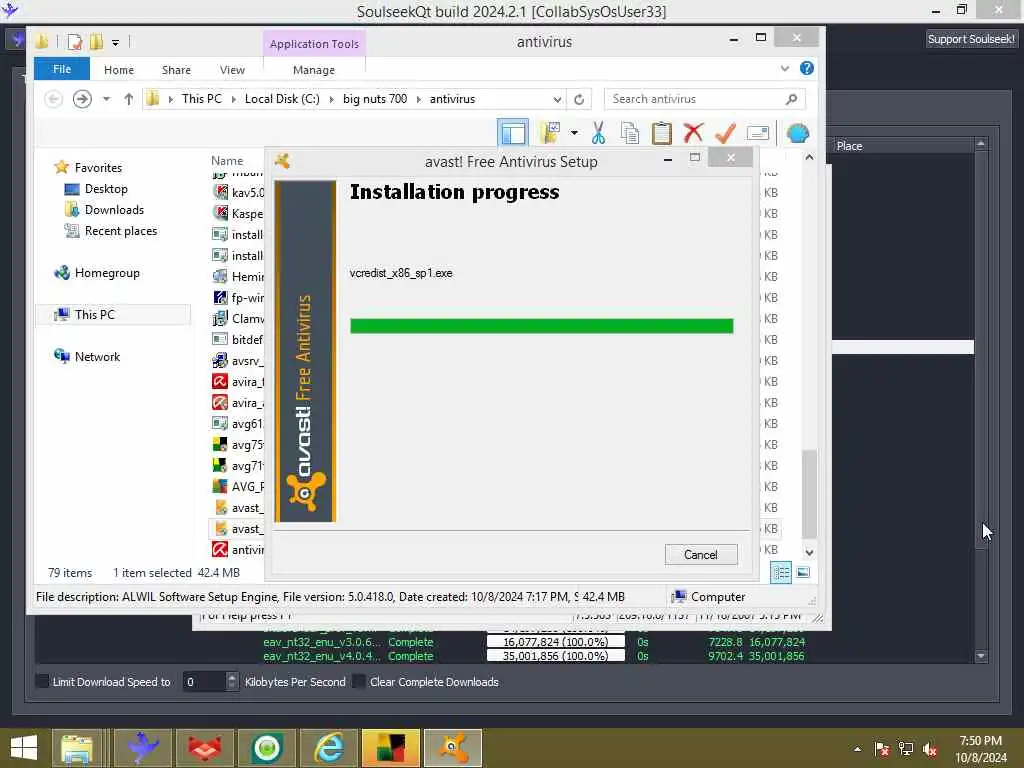Viewport: 1024px width, 768px height.
Task: Click the folder options toolbar icon
Action: 550,133
